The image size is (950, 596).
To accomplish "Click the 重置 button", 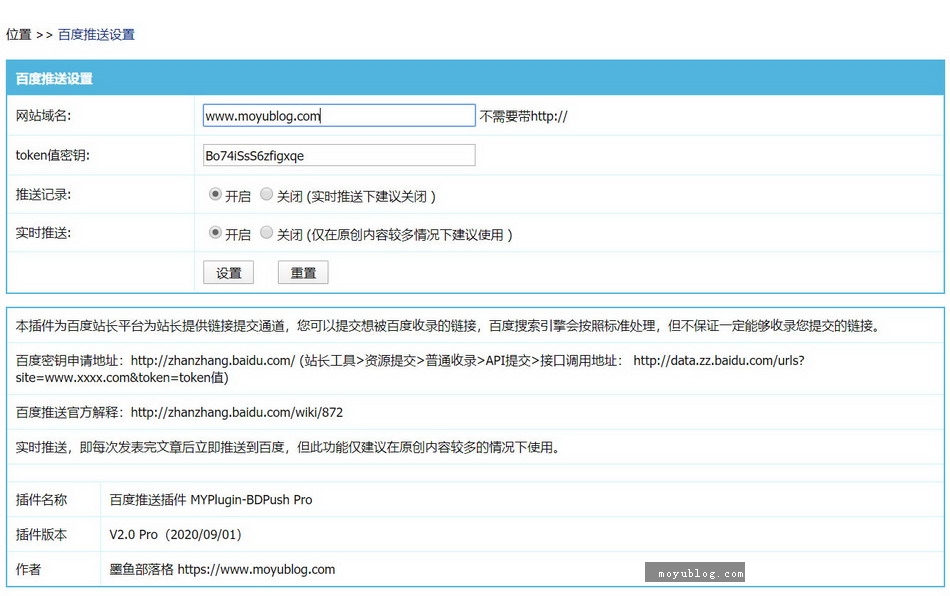I will [x=303, y=273].
